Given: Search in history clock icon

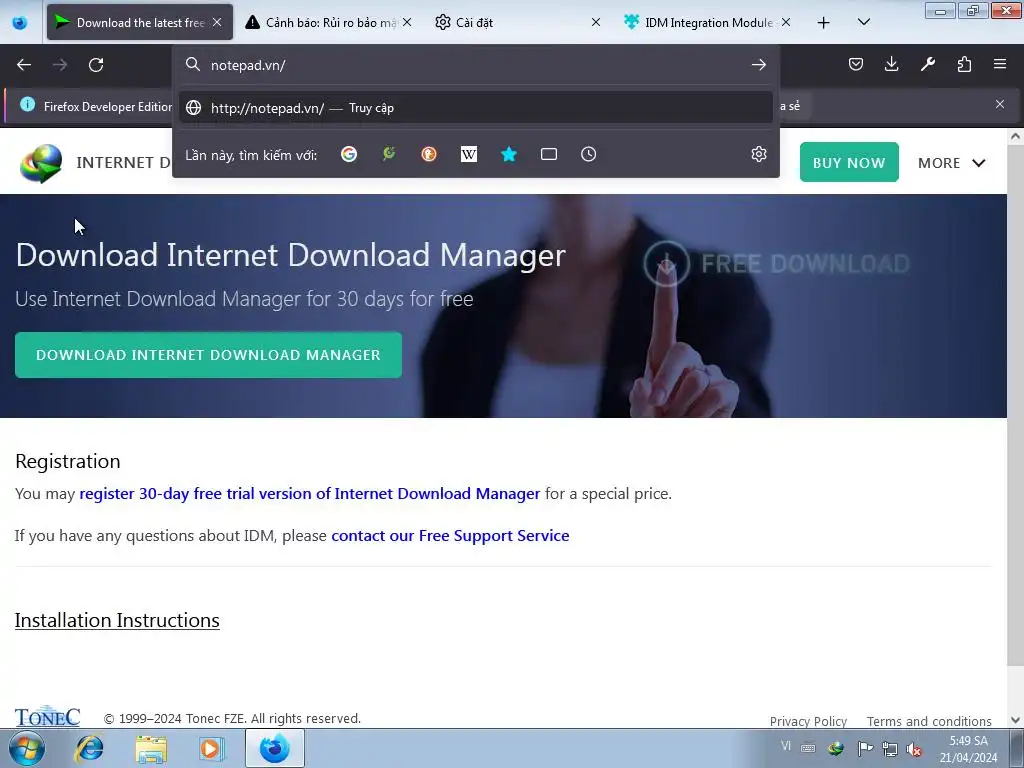Looking at the screenshot, I should pos(588,154).
